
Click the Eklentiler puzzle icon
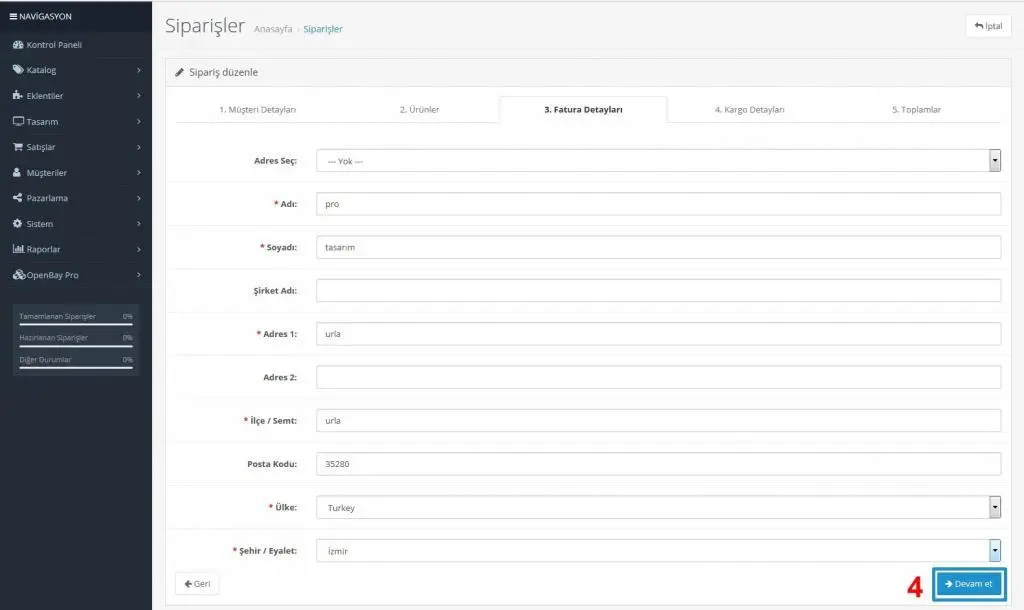click(x=18, y=95)
